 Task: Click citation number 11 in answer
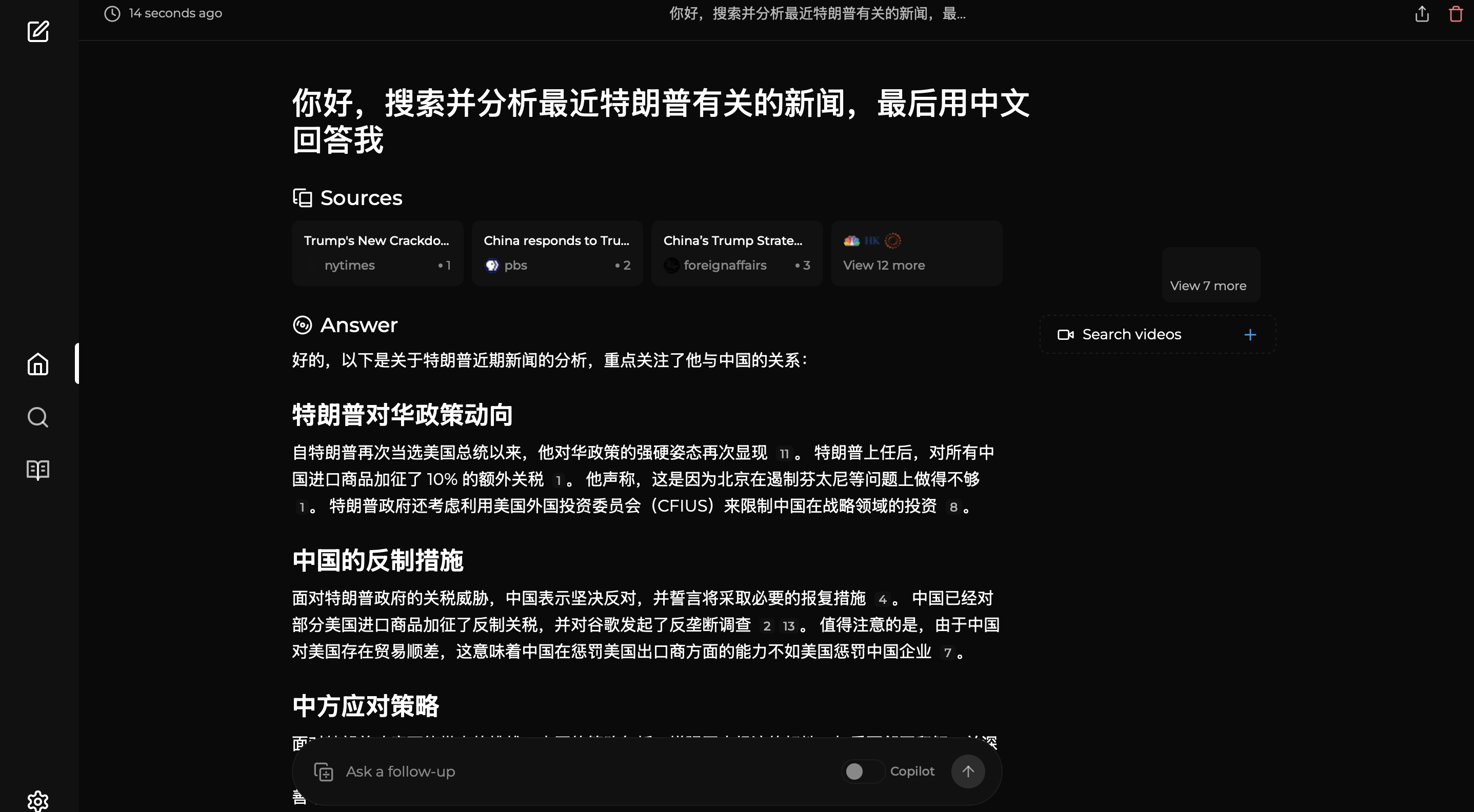click(x=784, y=454)
